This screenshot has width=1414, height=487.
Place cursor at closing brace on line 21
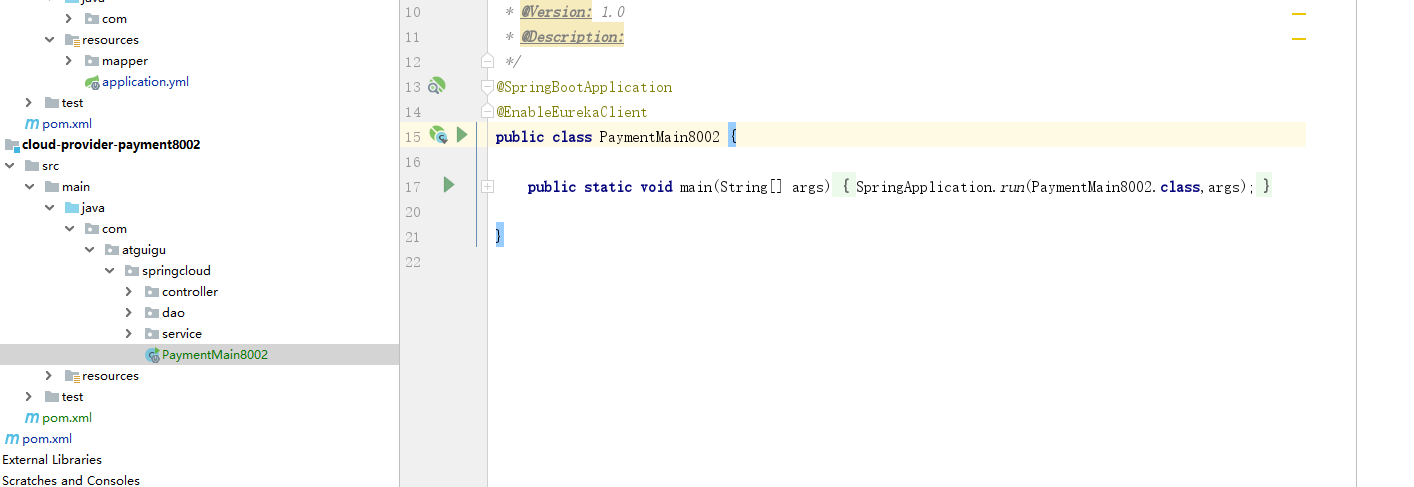[x=499, y=236]
